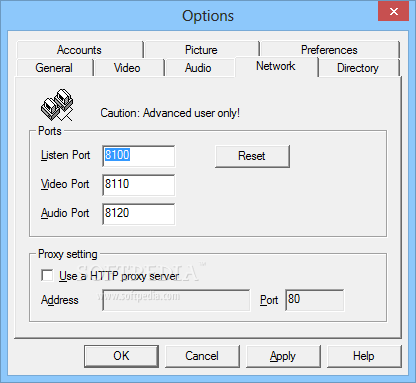Click the Cancel button
The image size is (416, 383).
(202, 356)
